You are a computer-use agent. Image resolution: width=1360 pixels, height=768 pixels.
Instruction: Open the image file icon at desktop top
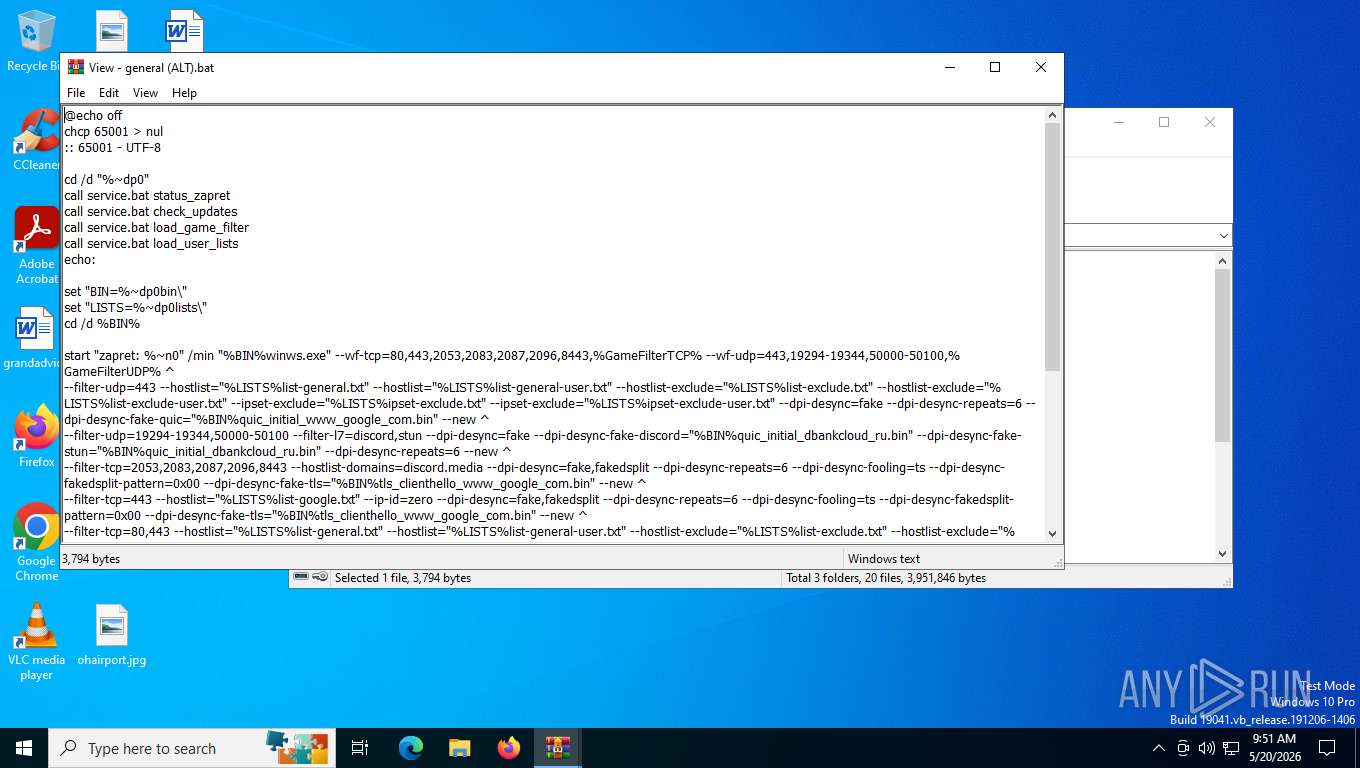(112, 30)
